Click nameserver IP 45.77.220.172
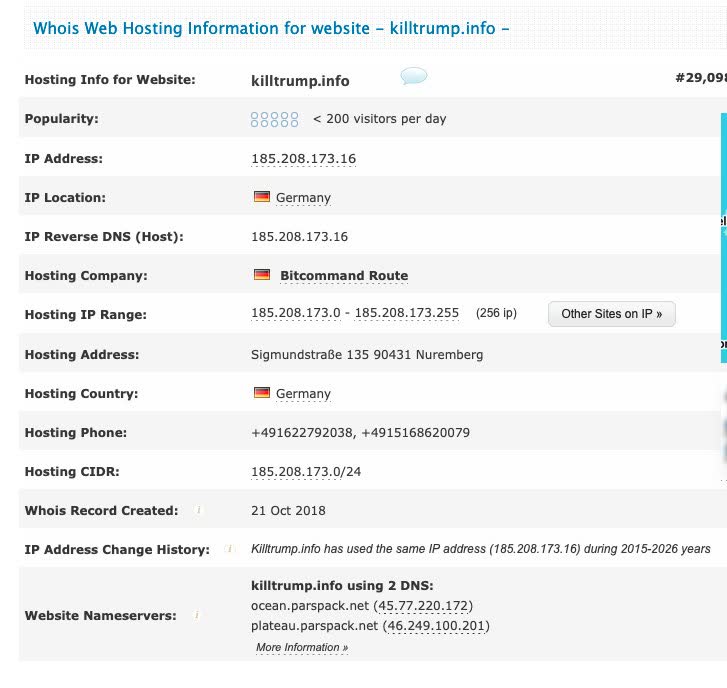The width and height of the screenshot is (727, 688). (x=423, y=605)
